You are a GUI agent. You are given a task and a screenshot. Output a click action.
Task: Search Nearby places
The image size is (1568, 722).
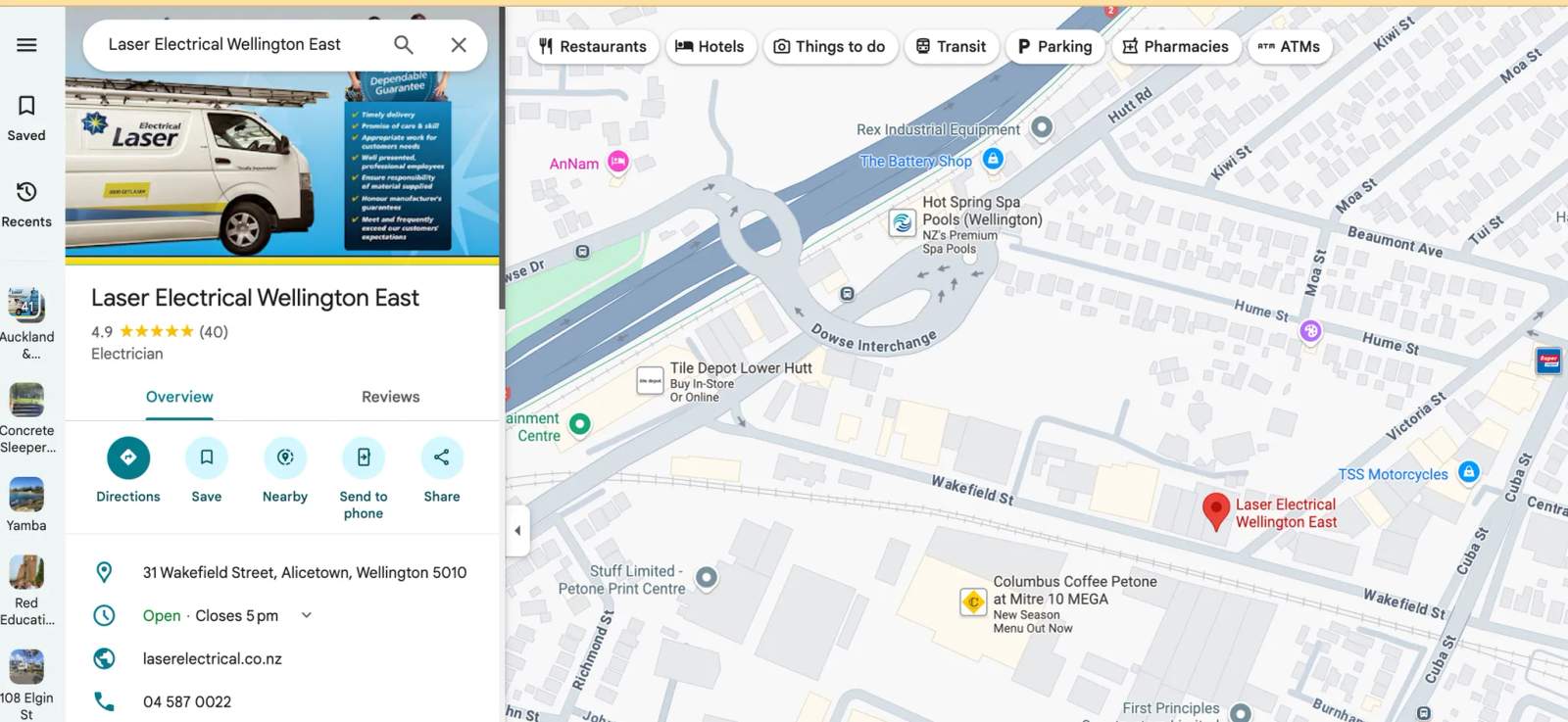point(285,457)
